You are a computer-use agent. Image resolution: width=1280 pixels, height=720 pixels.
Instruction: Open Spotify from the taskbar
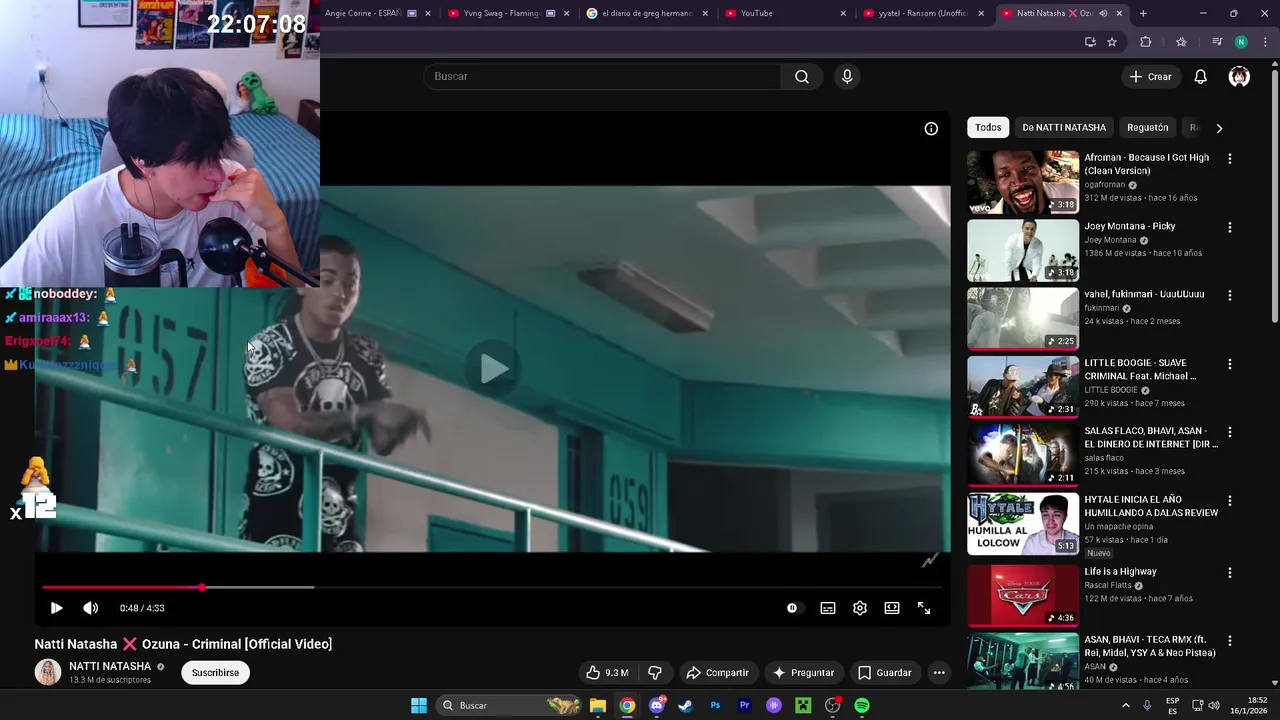pos(862,706)
